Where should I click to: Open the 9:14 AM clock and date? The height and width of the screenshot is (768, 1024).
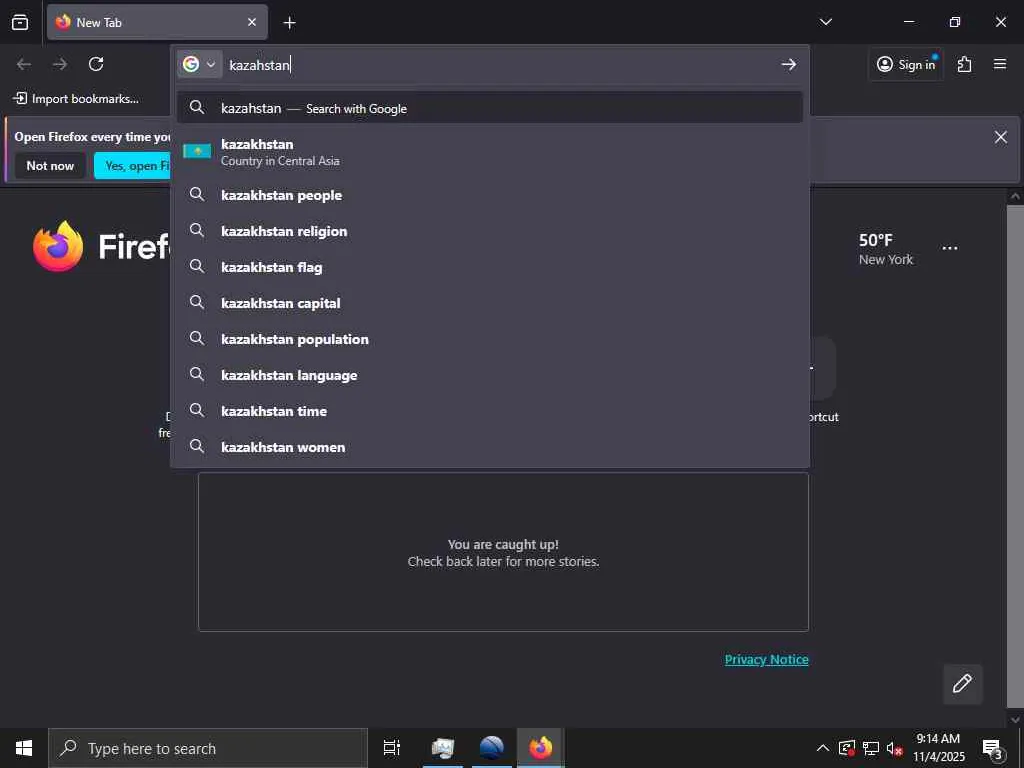[x=938, y=748]
